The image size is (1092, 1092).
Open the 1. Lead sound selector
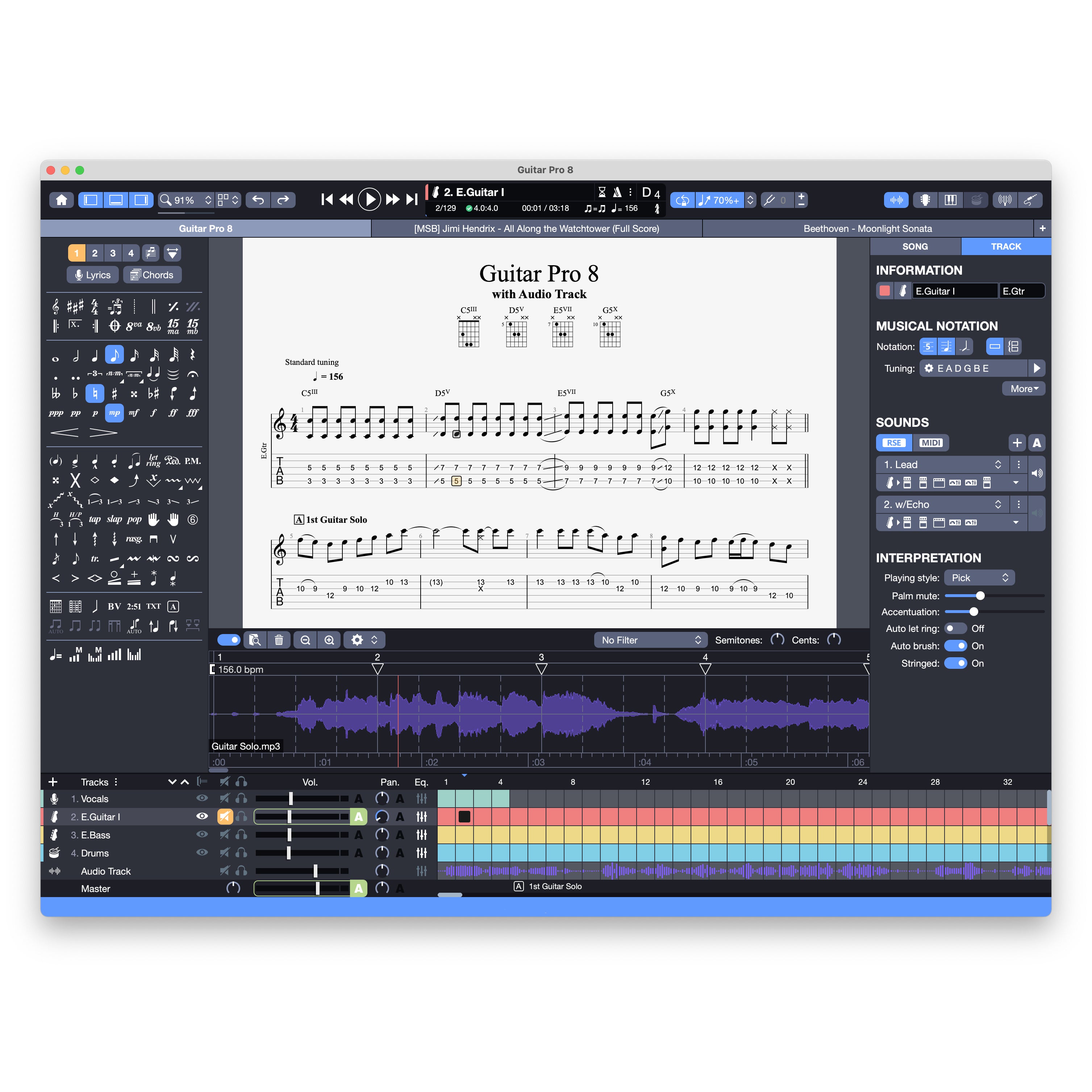[x=942, y=464]
